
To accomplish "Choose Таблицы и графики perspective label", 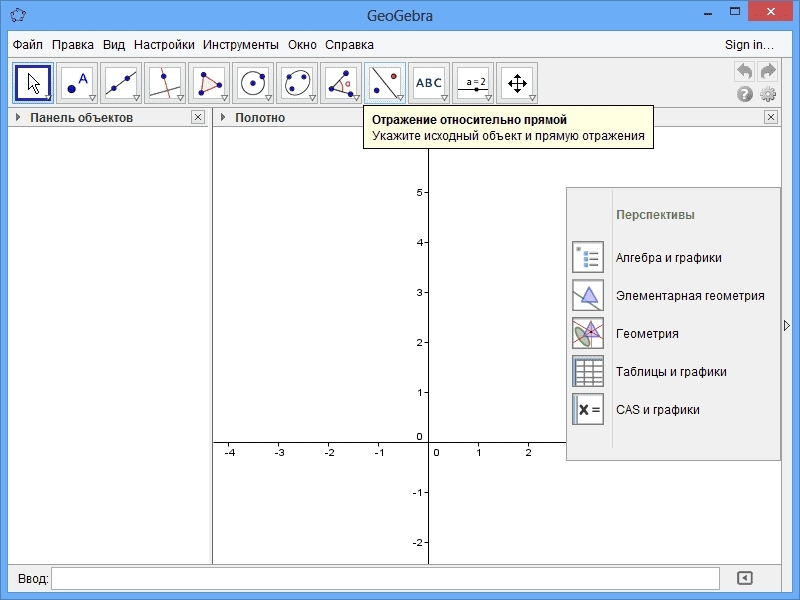I will pos(671,372).
